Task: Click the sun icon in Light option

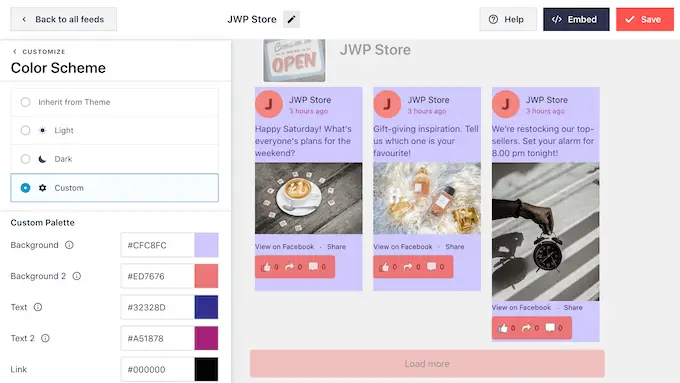Action: click(x=42, y=130)
